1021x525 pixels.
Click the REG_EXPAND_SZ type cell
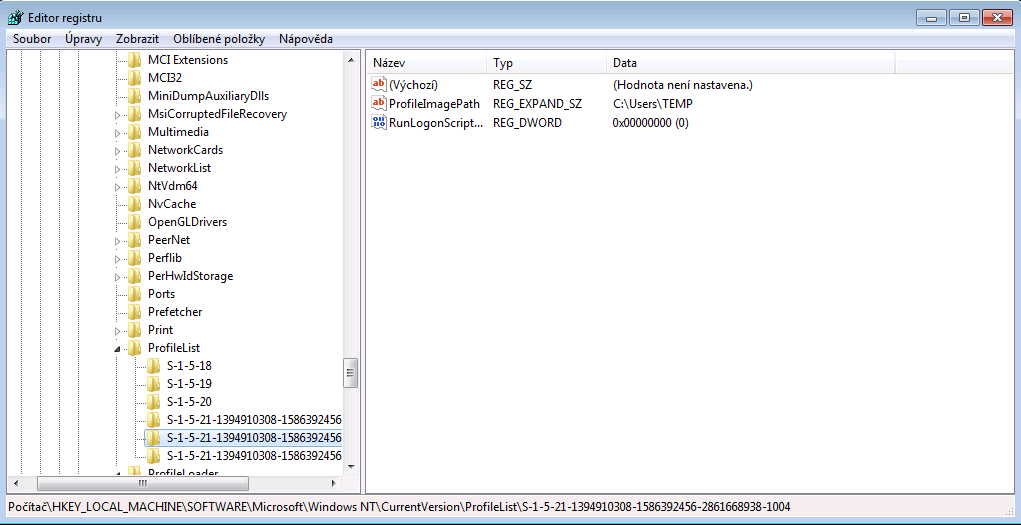coord(538,103)
